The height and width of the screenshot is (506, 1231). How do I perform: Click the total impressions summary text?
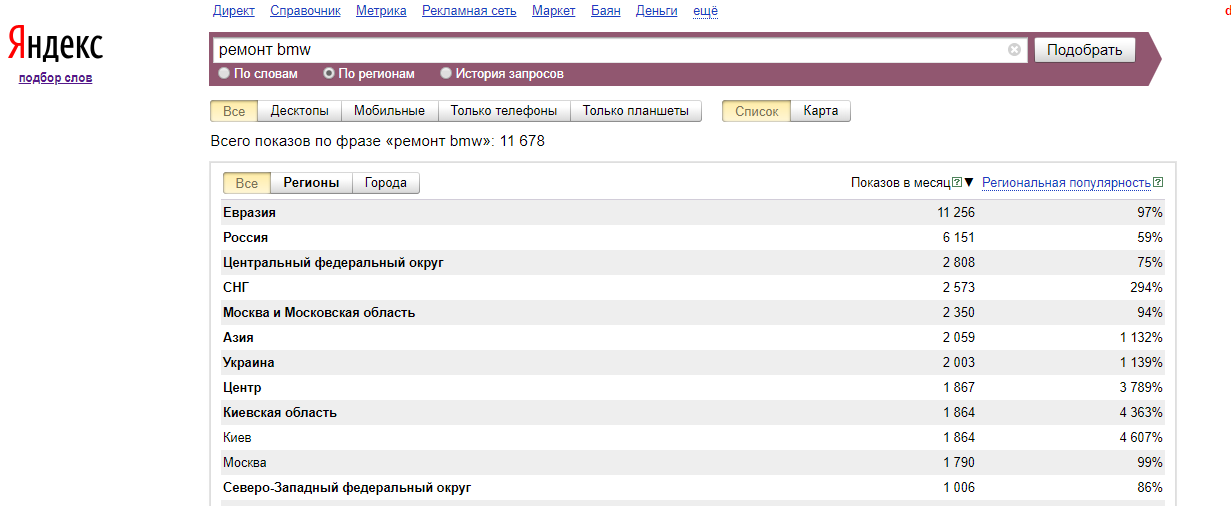pyautogui.click(x=378, y=141)
